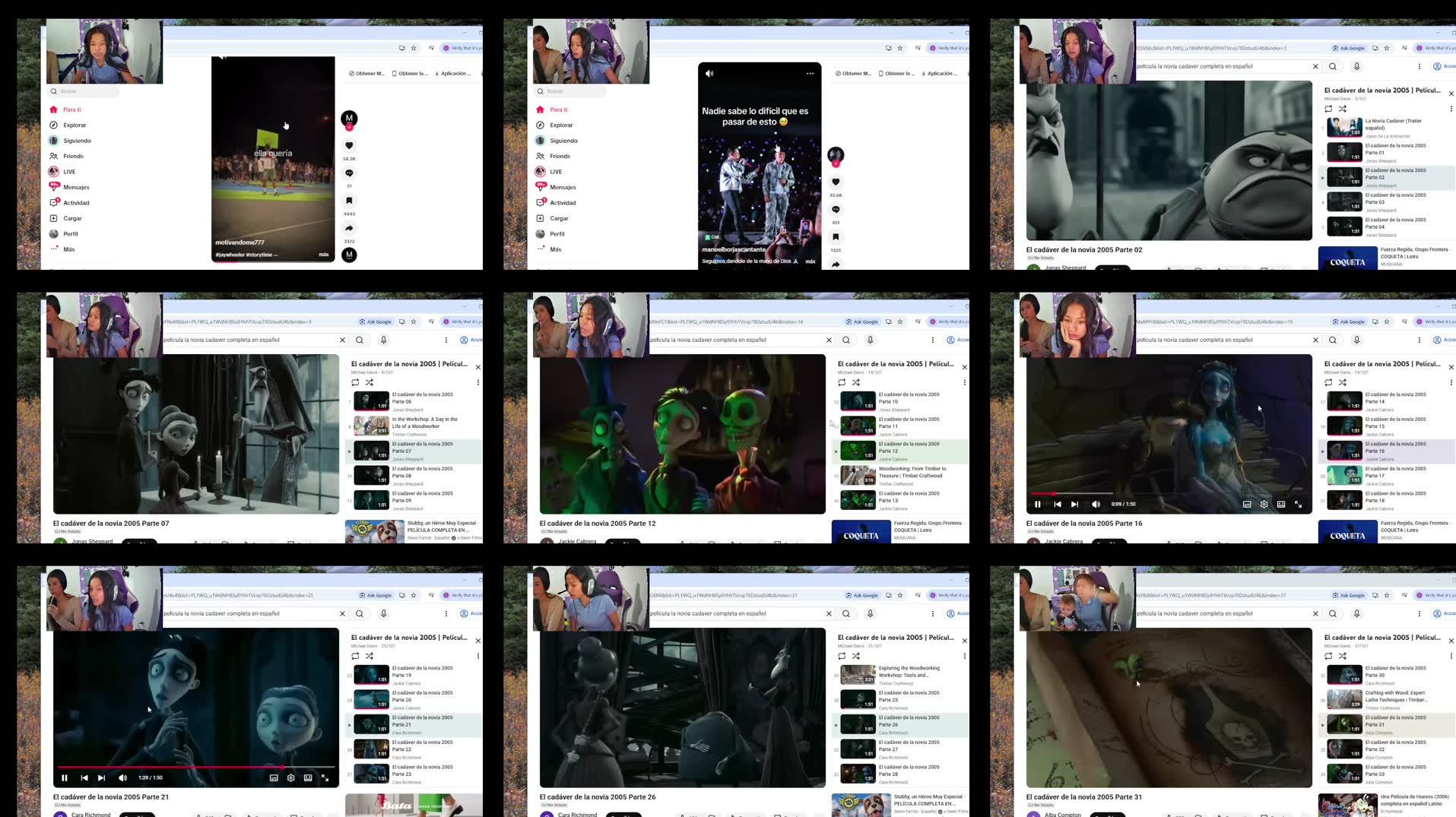The width and height of the screenshot is (1456, 817).
Task: Open TikTok's Cargar upload icon
Action: [x=53, y=218]
